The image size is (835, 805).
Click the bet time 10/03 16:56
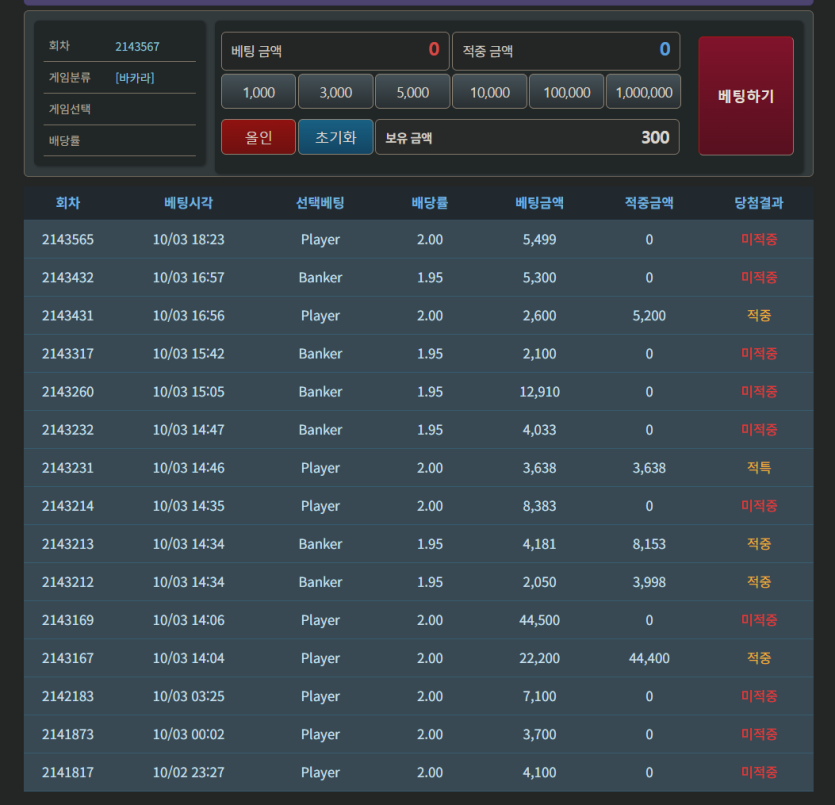click(x=189, y=316)
